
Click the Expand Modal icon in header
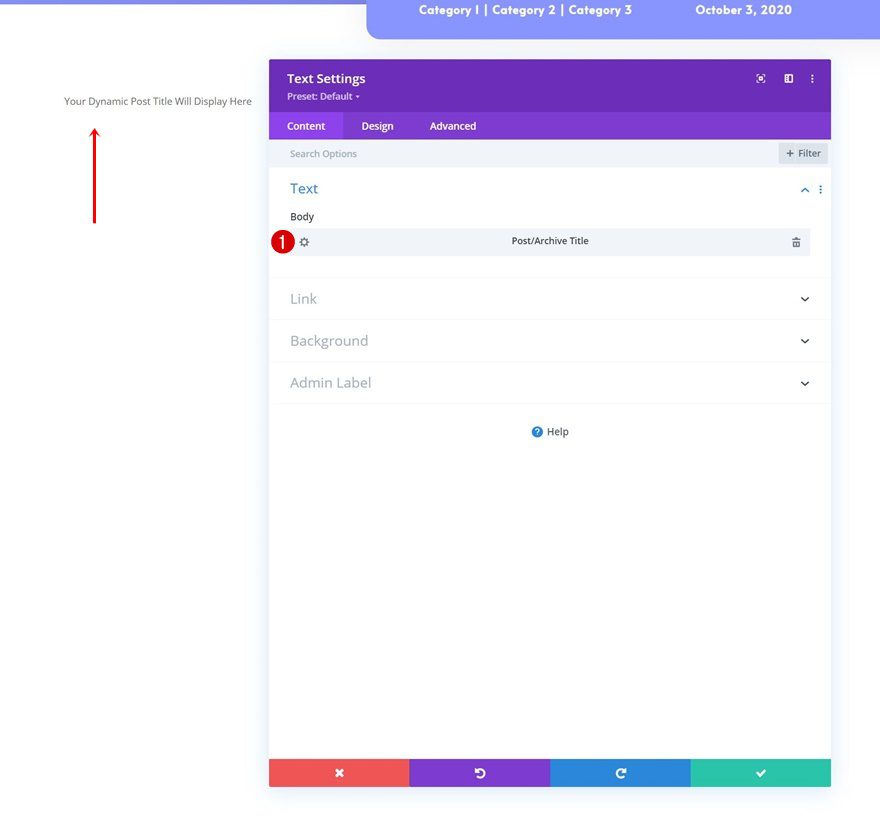pyautogui.click(x=760, y=78)
